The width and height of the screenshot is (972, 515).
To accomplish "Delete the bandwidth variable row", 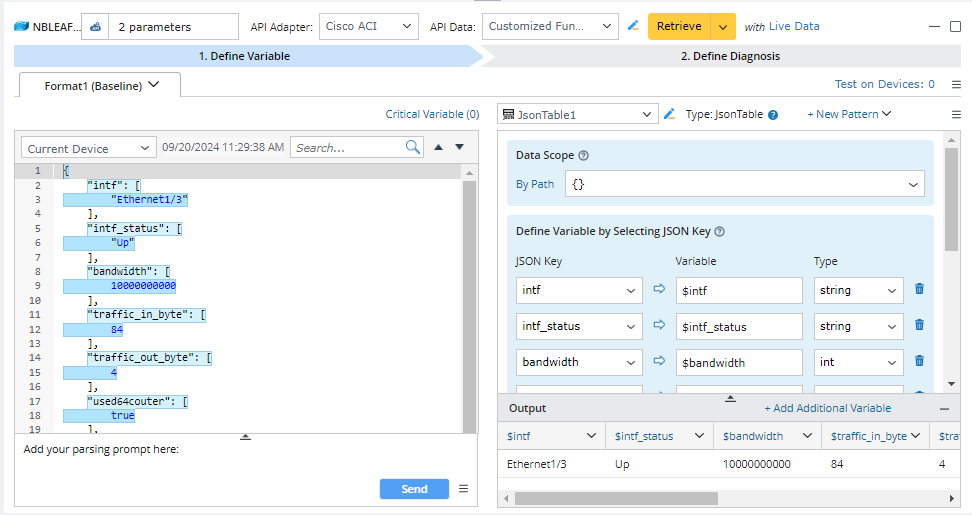I will (919, 362).
